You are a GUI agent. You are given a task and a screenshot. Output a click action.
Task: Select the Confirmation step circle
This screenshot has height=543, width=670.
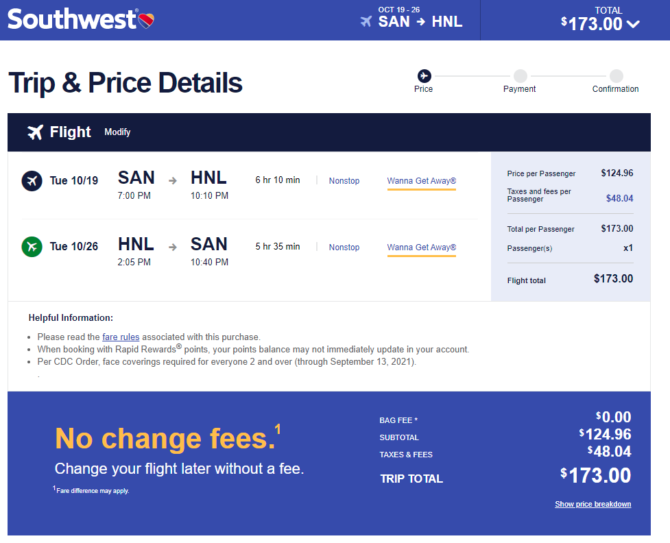pos(616,76)
